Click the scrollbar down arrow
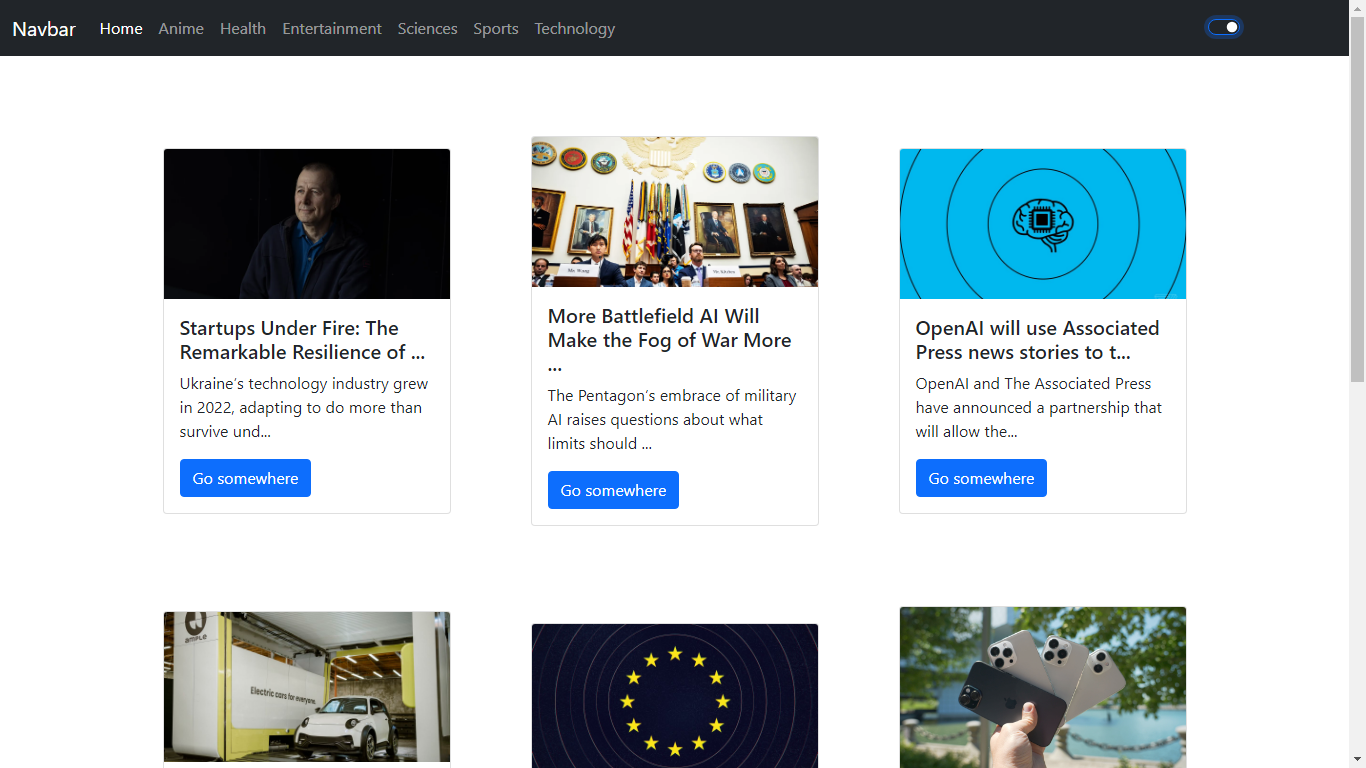The height and width of the screenshot is (768, 1366). tap(1357, 760)
